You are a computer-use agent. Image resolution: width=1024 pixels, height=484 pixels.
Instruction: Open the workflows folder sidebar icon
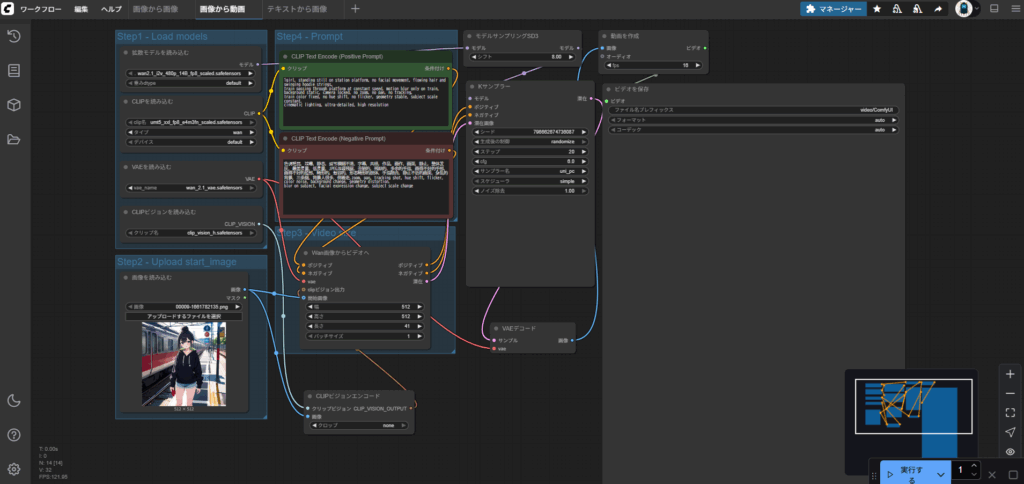[14, 139]
